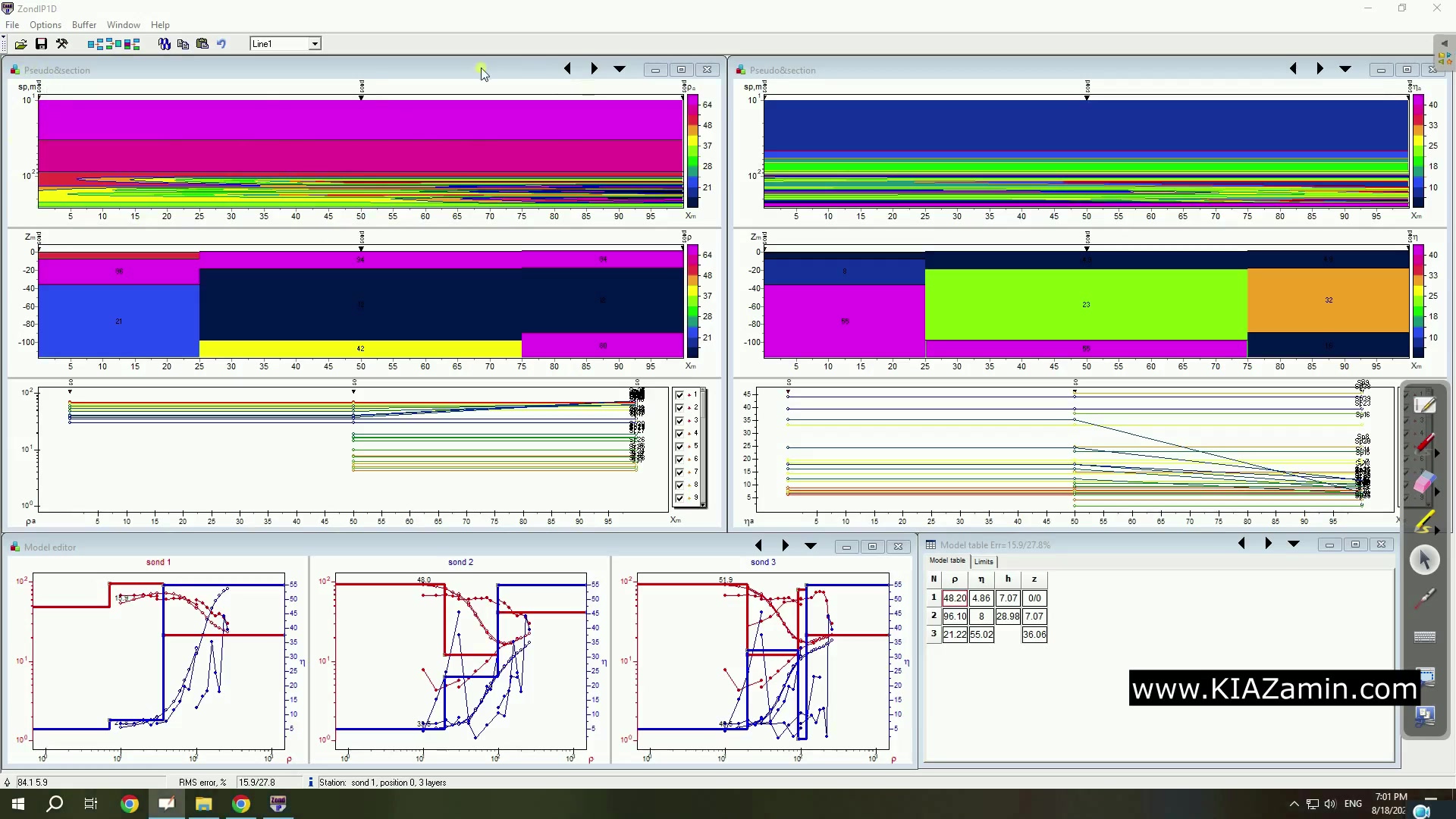This screenshot has width=1456, height=819.
Task: Click the copy documents toolbar icon
Action: click(x=183, y=44)
